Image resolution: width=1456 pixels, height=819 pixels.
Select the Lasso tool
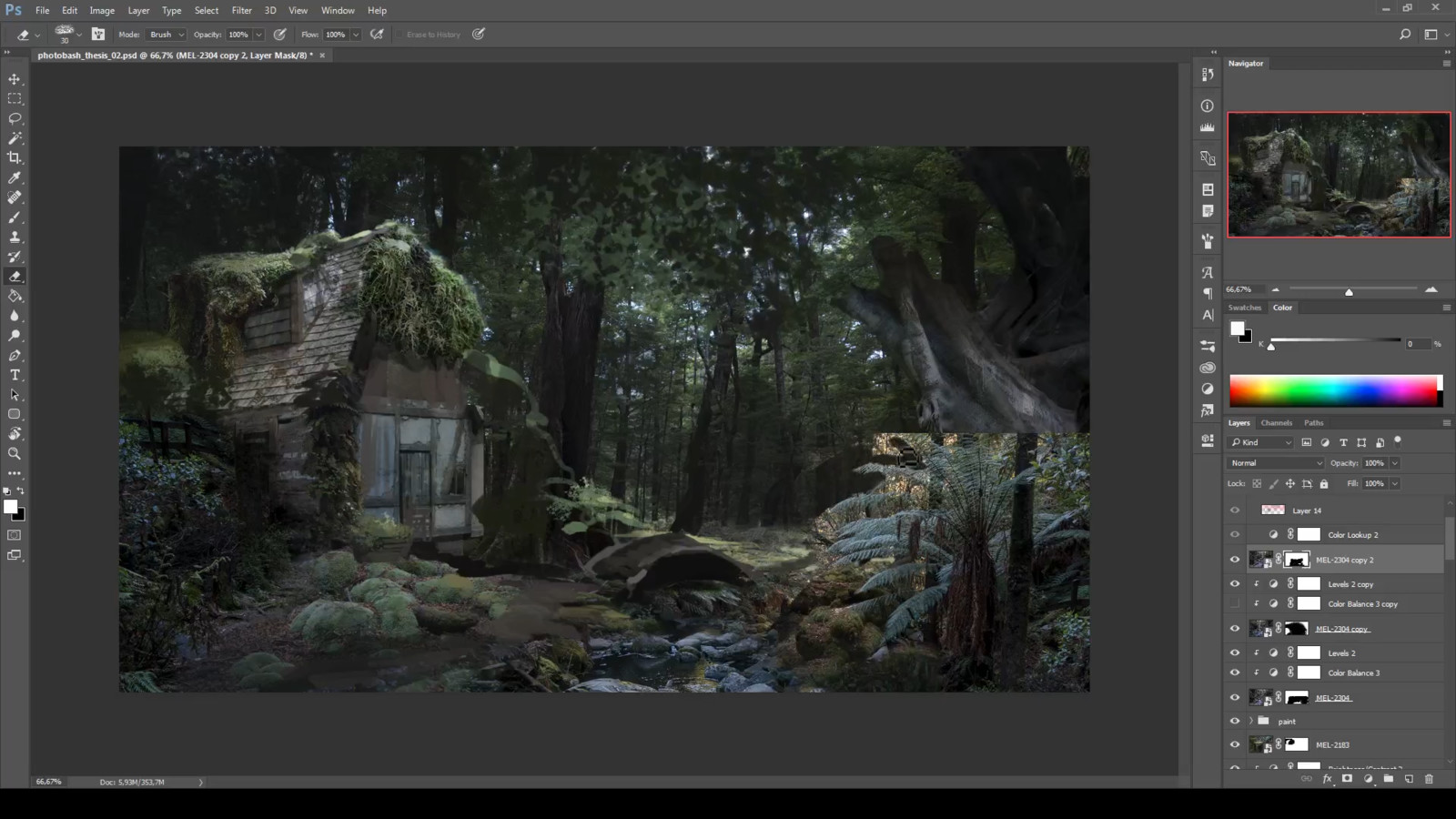tap(15, 118)
